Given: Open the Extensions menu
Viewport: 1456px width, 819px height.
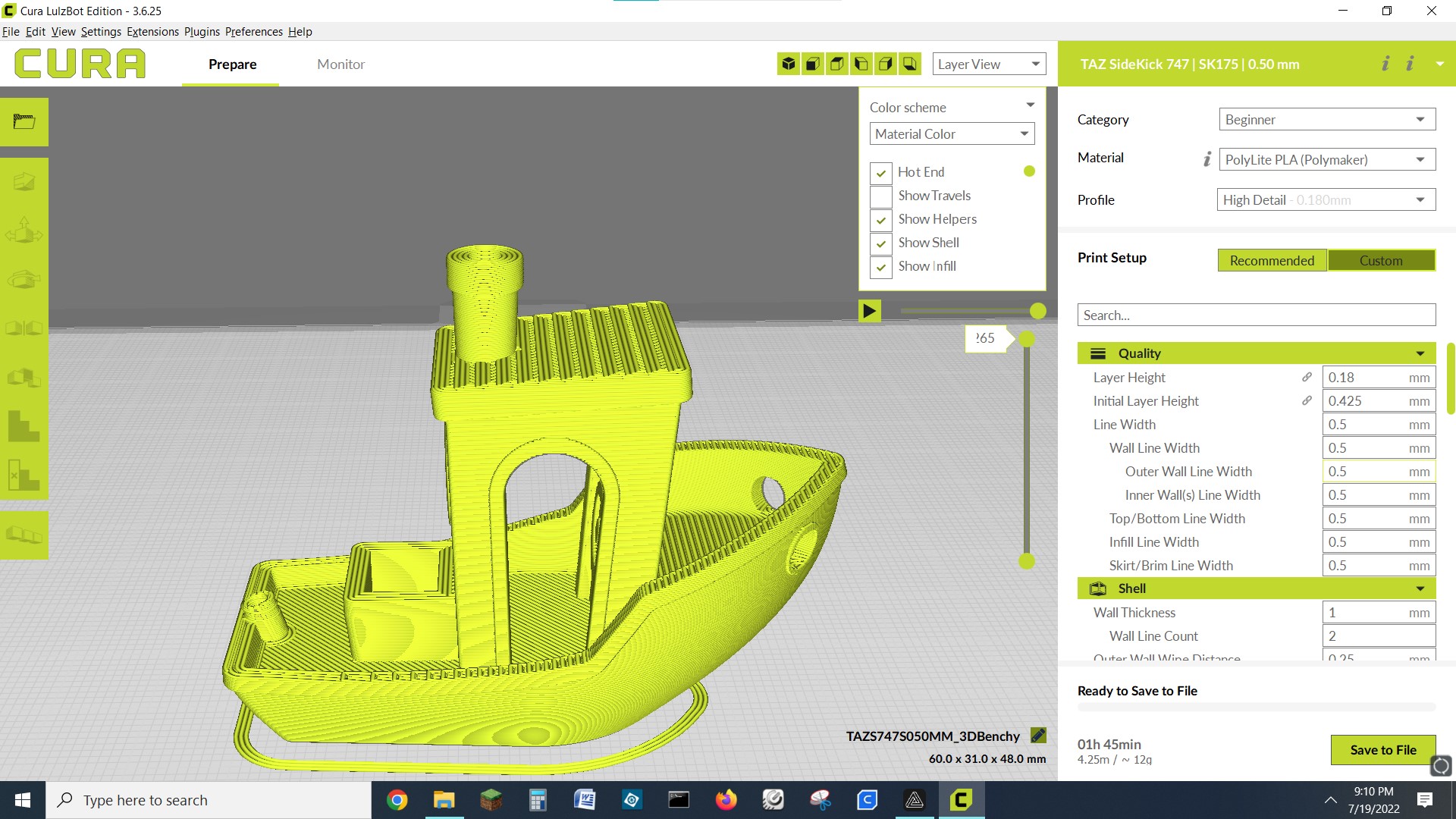Looking at the screenshot, I should click(152, 31).
